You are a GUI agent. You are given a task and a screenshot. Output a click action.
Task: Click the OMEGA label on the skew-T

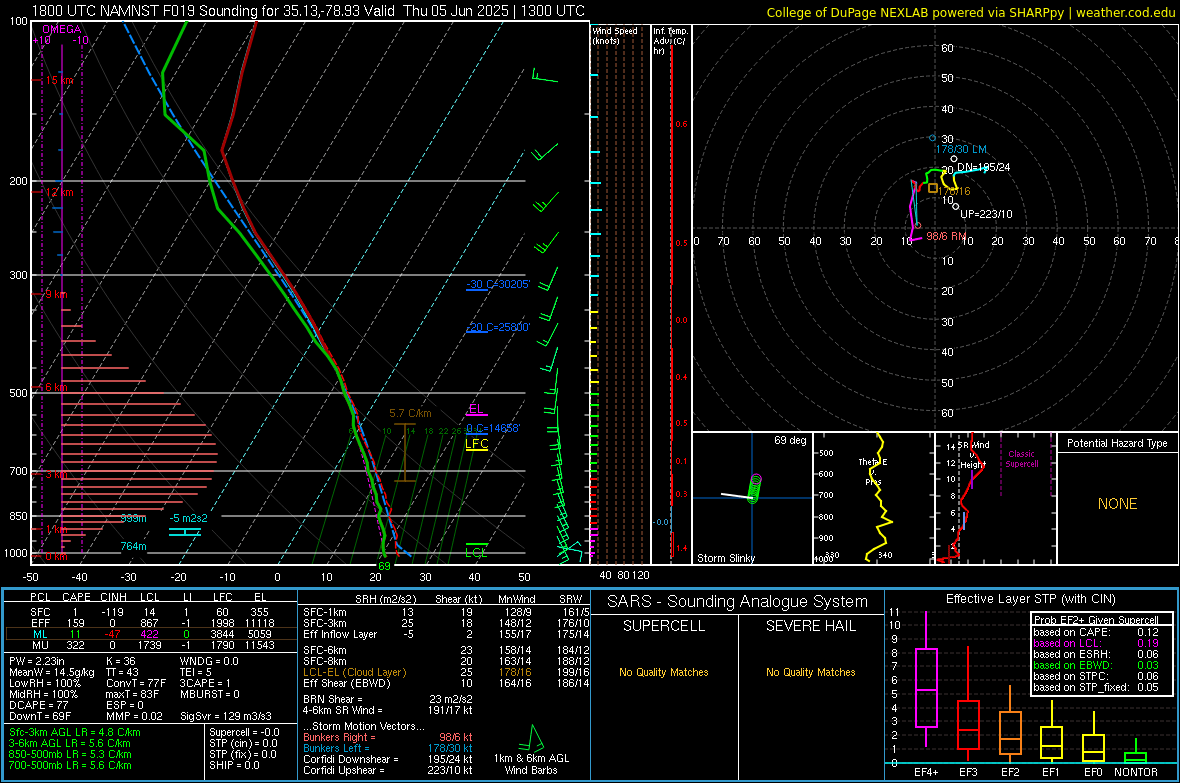[x=62, y=29]
